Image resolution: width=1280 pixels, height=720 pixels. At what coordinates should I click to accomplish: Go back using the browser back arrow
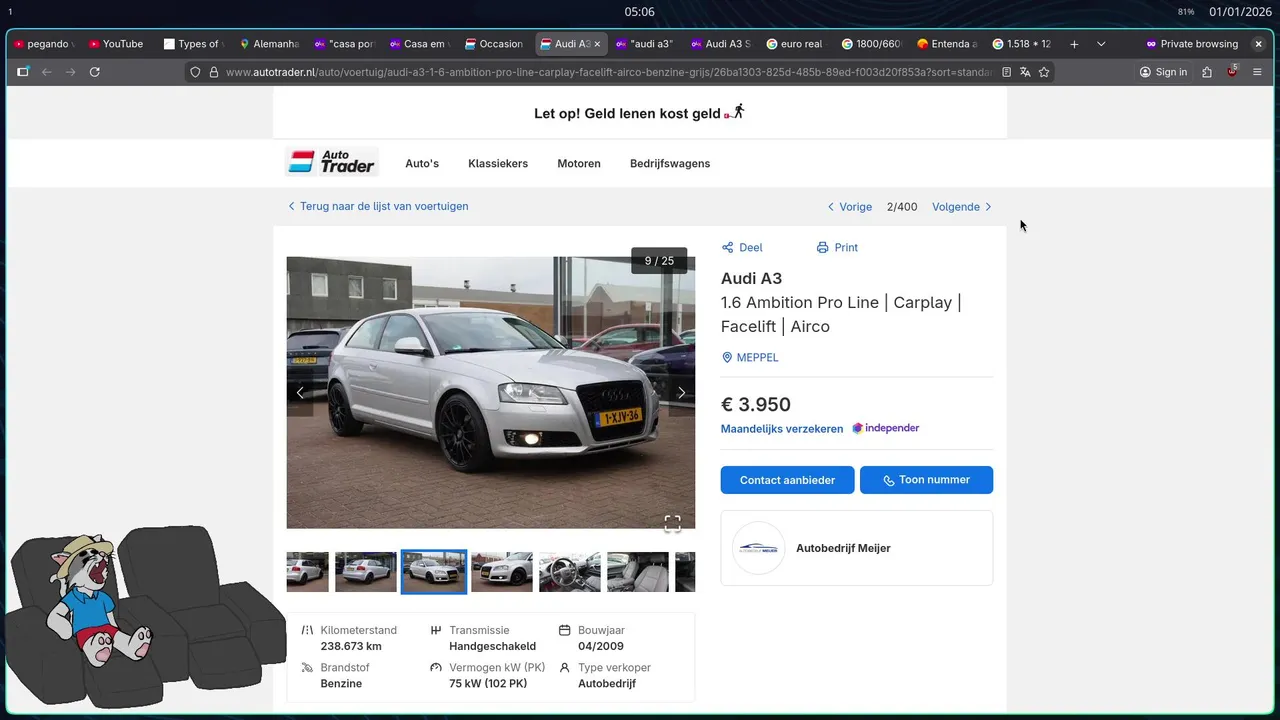coord(46,72)
